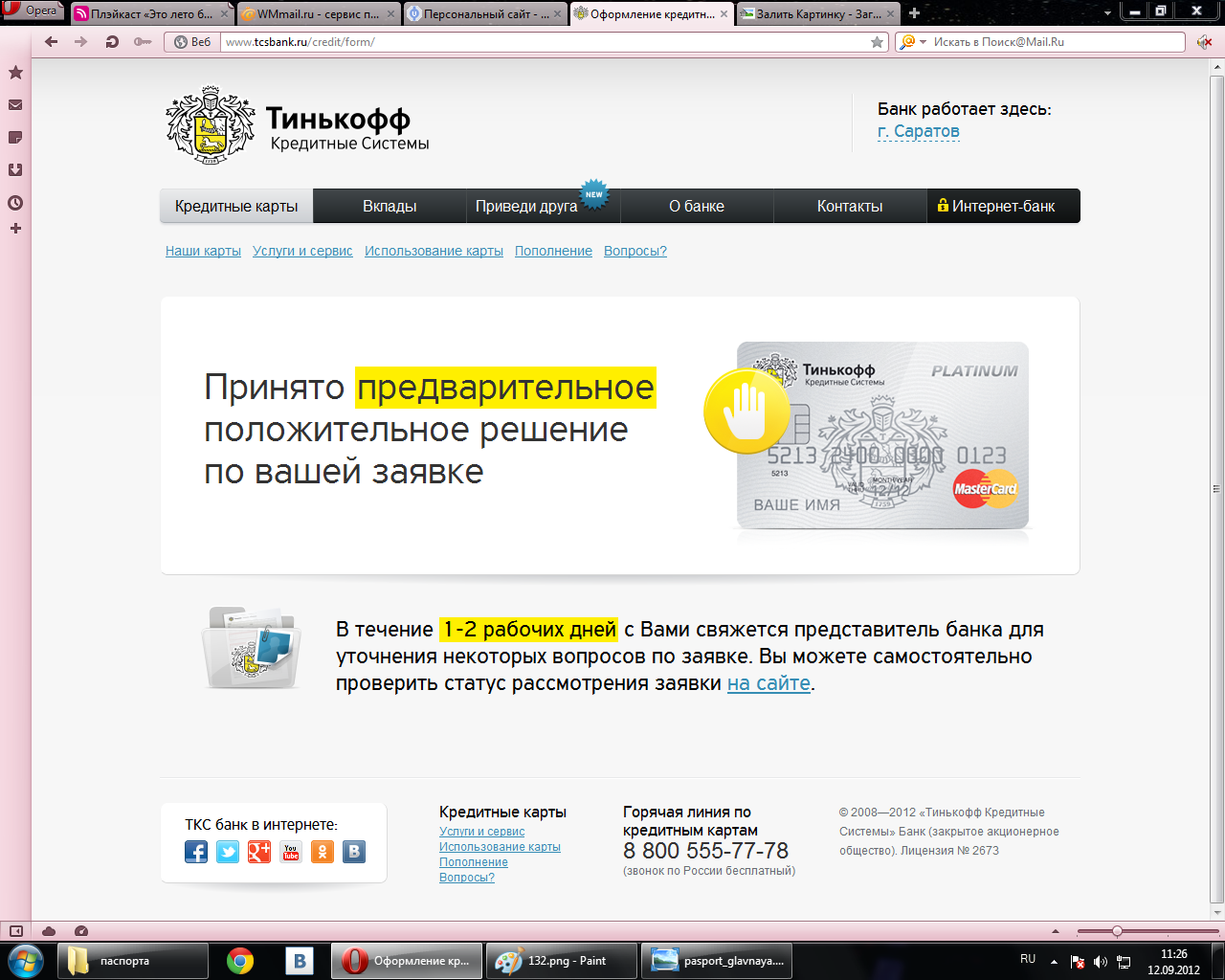Click footer Услуги и сервис link
The width and height of the screenshot is (1225, 980).
[x=481, y=832]
